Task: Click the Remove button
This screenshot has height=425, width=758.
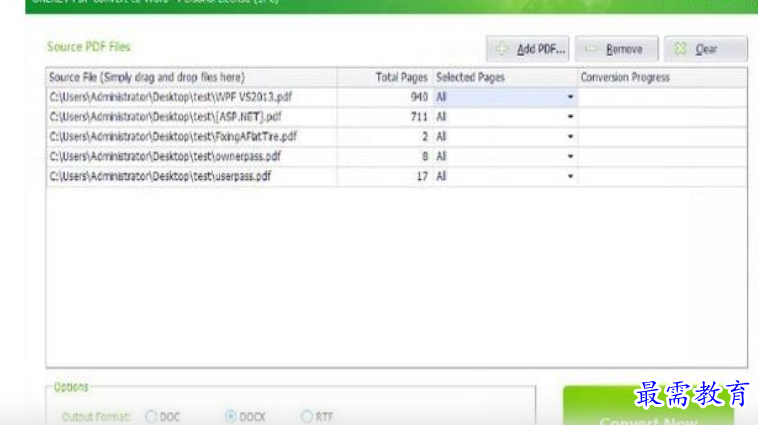Action: coord(616,49)
